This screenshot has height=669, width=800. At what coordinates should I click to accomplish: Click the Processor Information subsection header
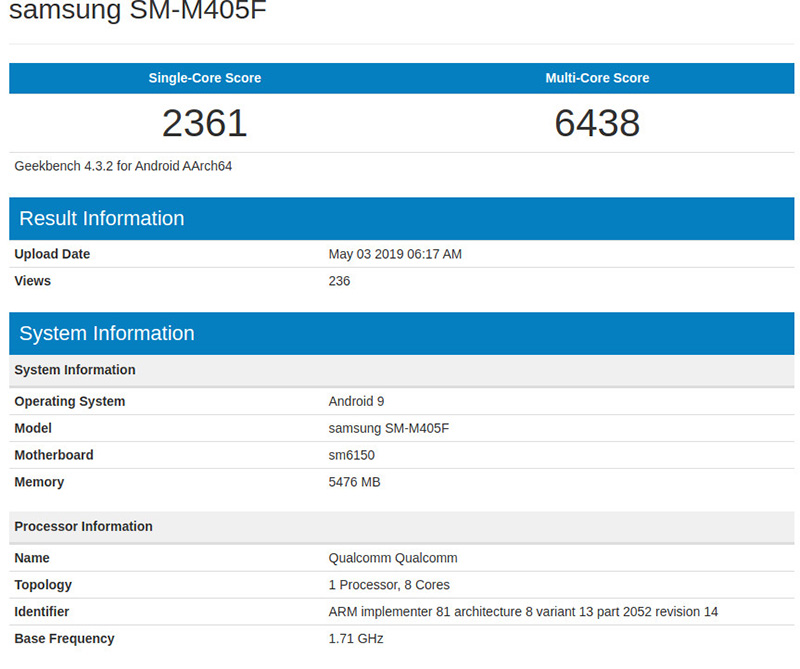pyautogui.click(x=83, y=526)
